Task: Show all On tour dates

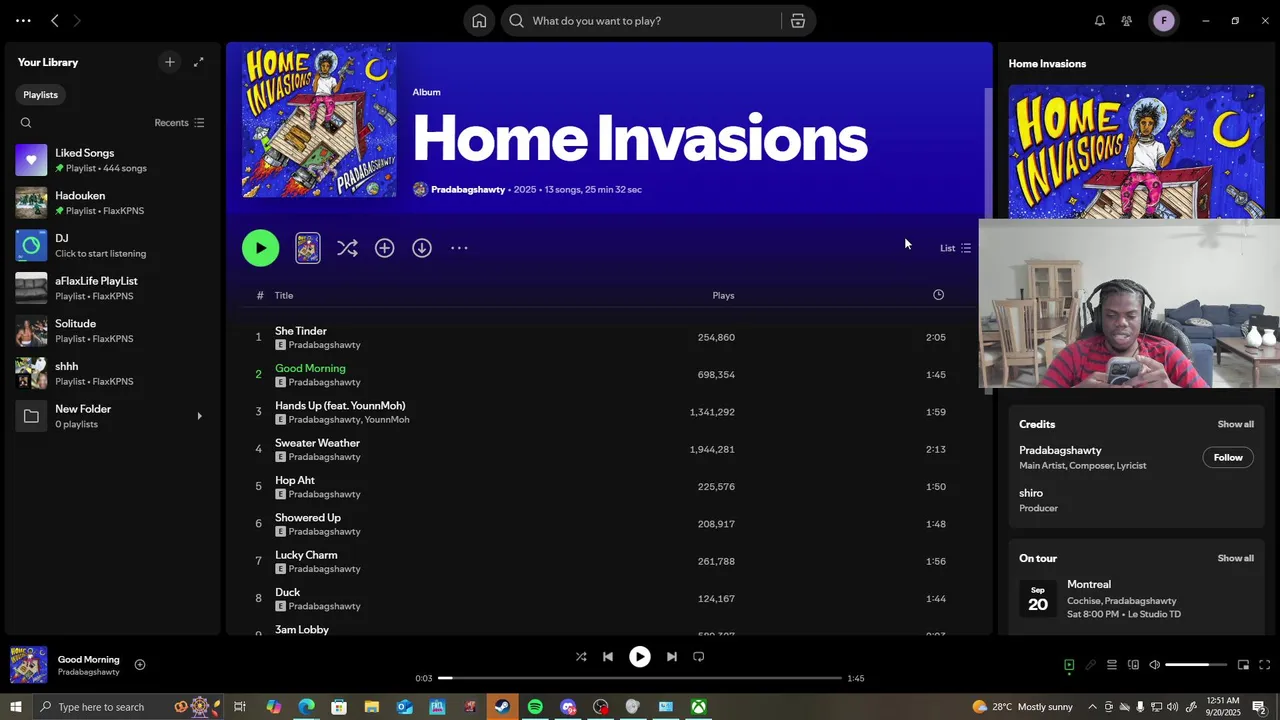Action: coord(1235,558)
